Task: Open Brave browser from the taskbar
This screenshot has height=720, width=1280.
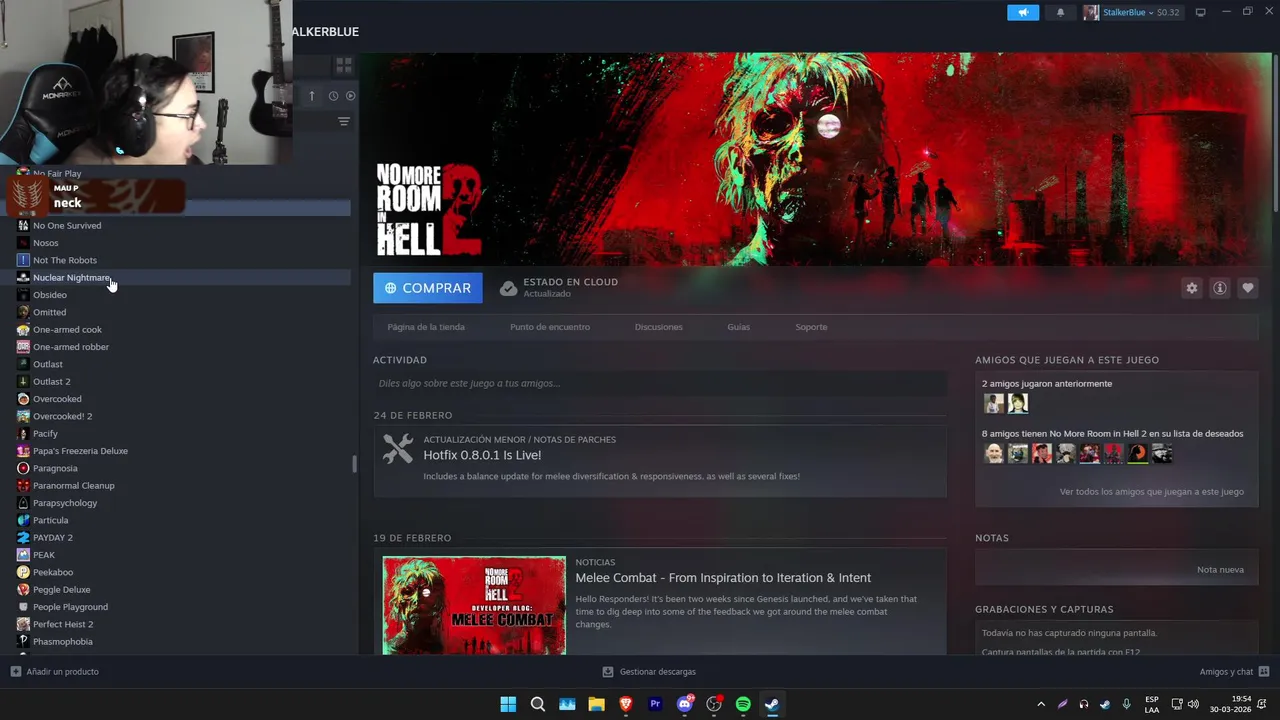Action: point(626,704)
